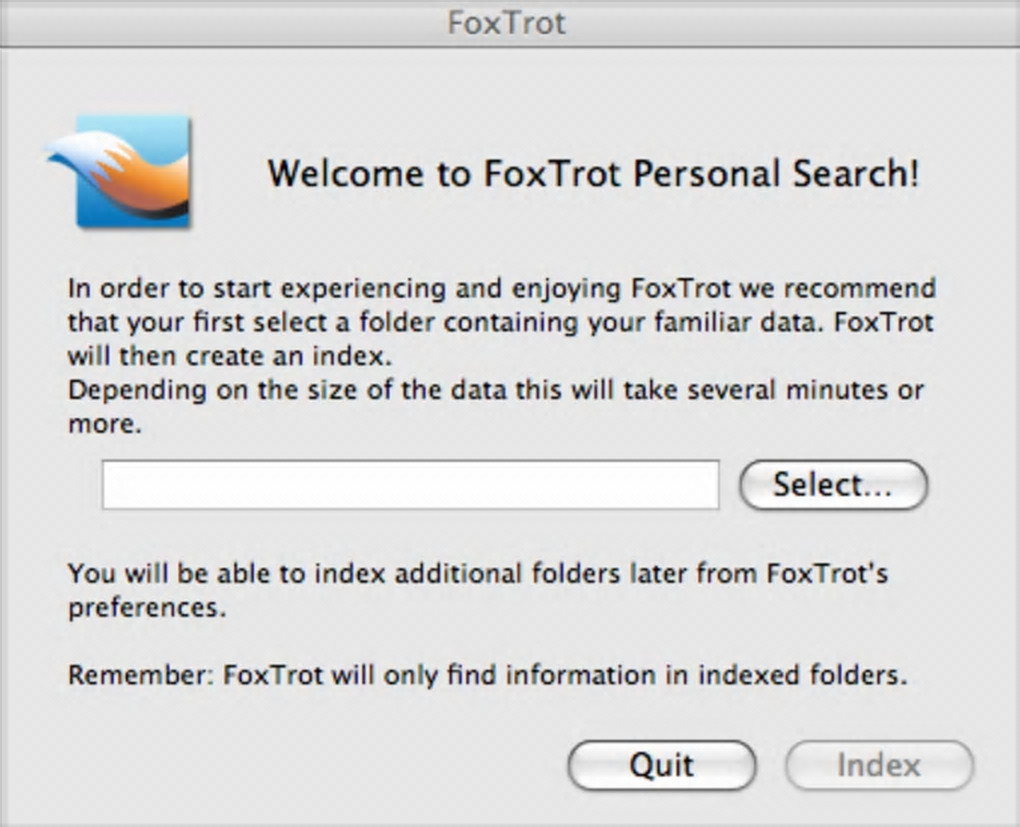The width and height of the screenshot is (1020, 827).
Task: Click the line starting "Depending on the size"
Action: [495, 390]
